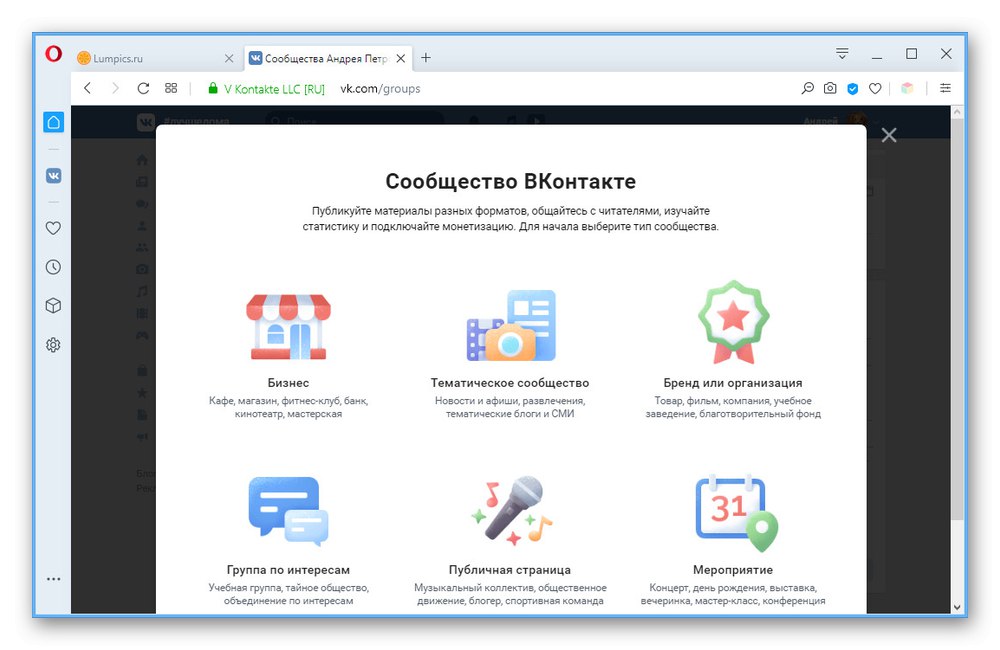
Task: Open sidebar three-dots setup menu
Action: 54,579
